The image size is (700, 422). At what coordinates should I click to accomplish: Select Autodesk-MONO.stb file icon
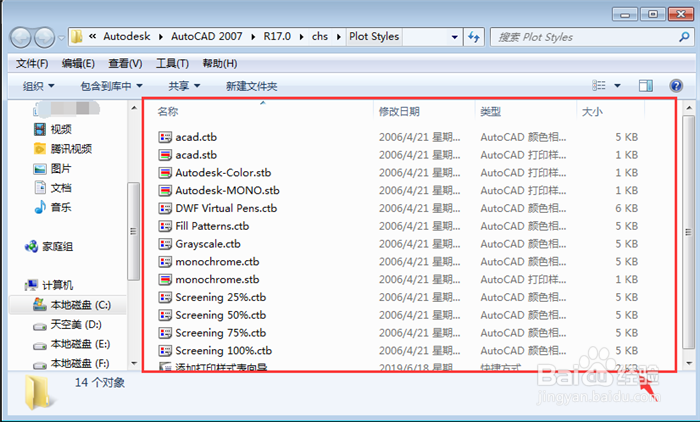165,191
